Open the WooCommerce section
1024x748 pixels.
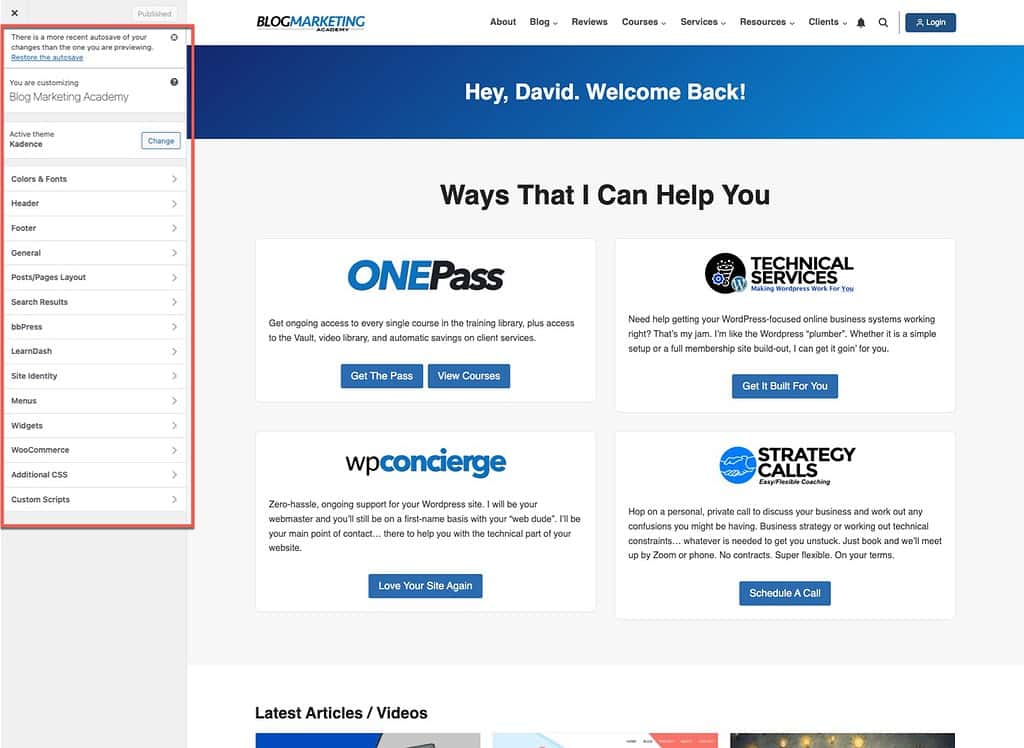(x=95, y=450)
